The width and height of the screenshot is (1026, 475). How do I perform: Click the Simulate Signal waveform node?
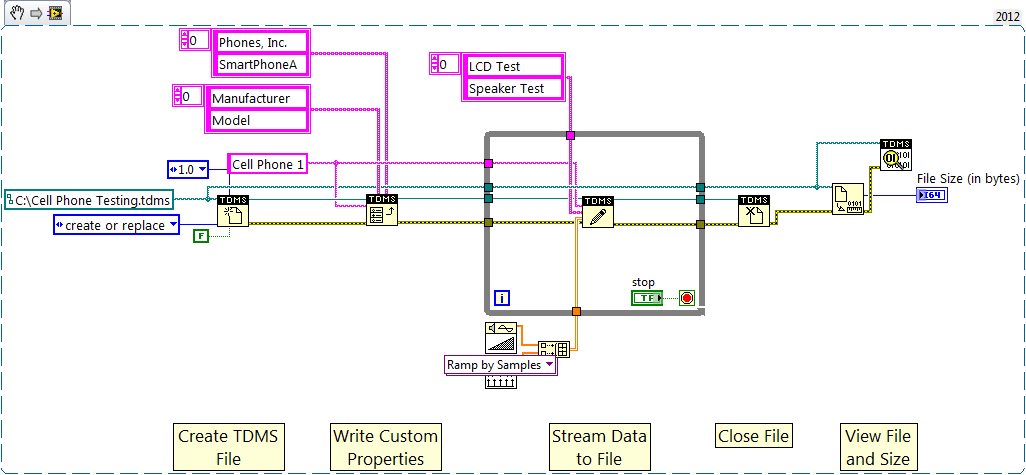coord(500,336)
